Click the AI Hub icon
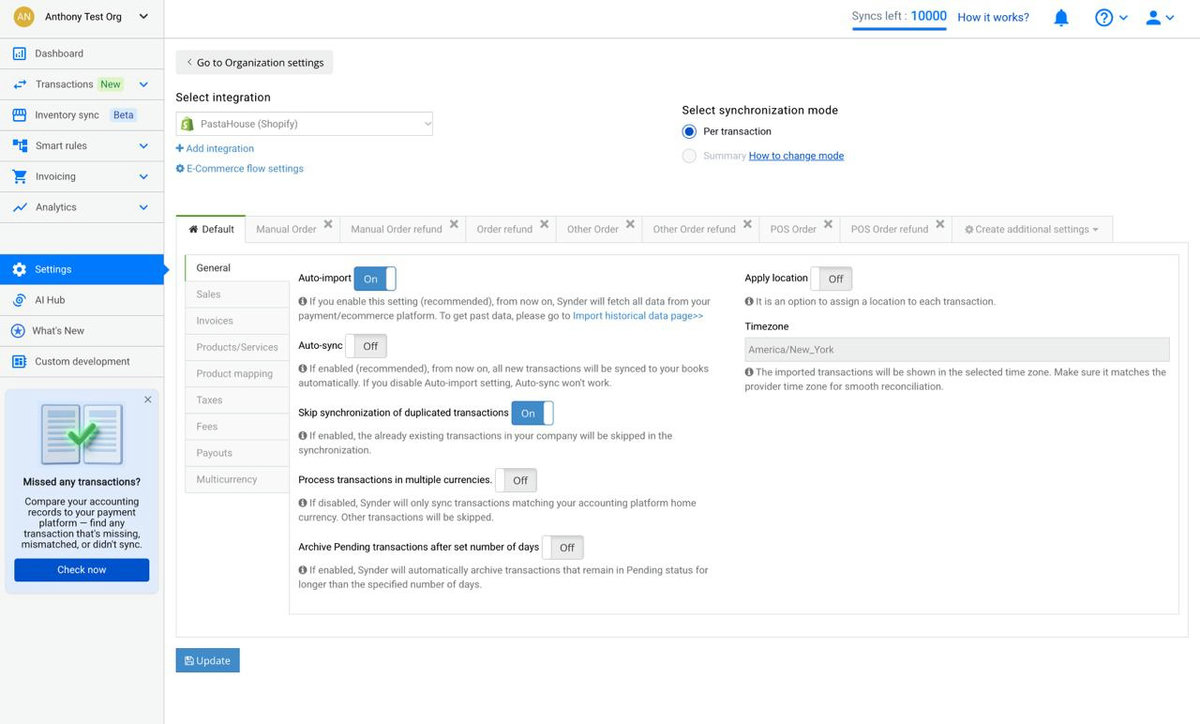 19,300
